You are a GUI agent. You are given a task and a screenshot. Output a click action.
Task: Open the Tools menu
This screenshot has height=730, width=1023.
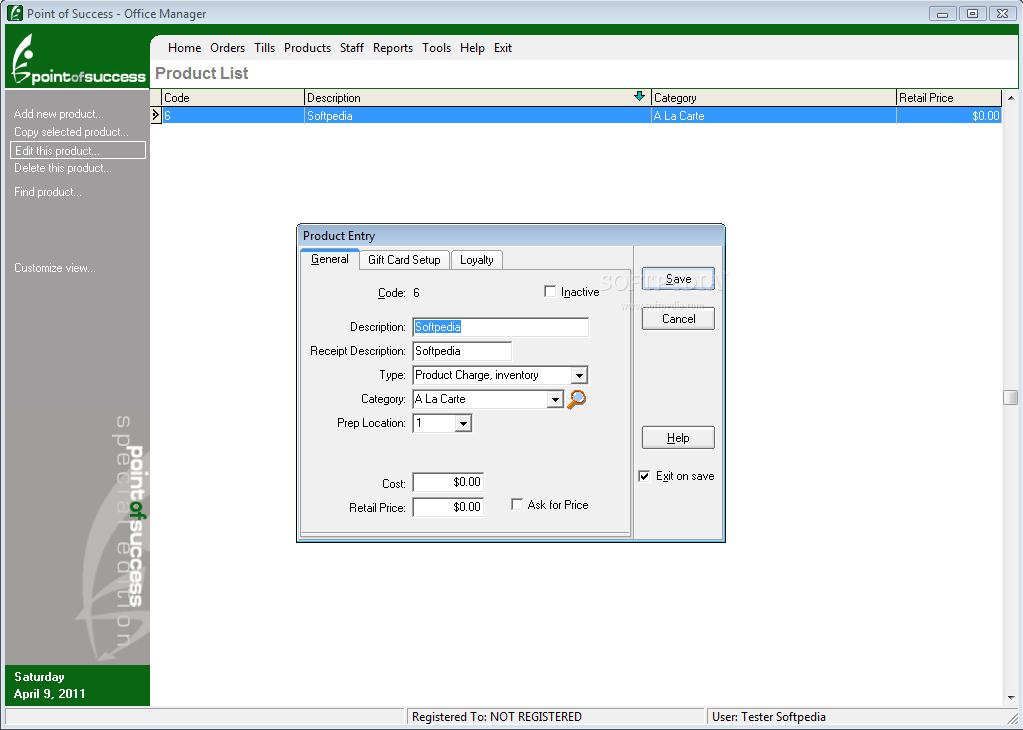pyautogui.click(x=436, y=48)
